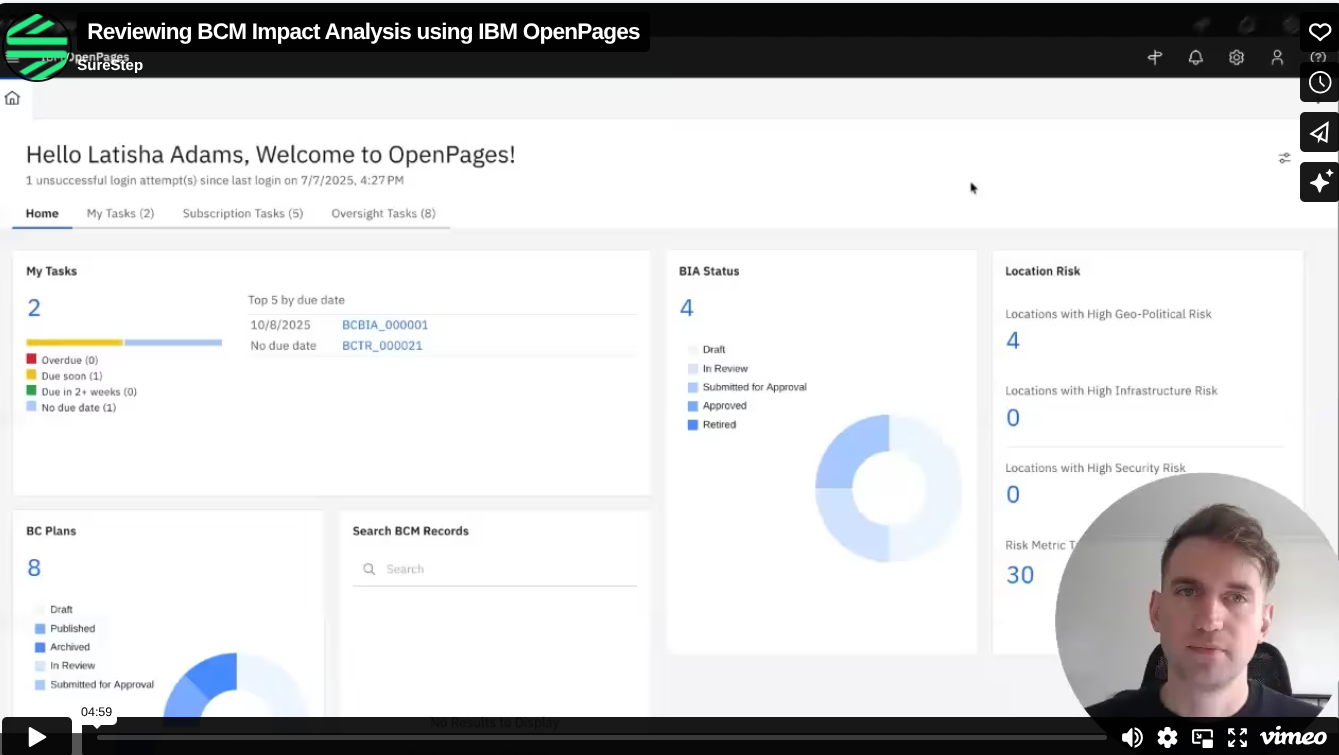Toggle In Review in BC Plans legend

click(x=65, y=665)
